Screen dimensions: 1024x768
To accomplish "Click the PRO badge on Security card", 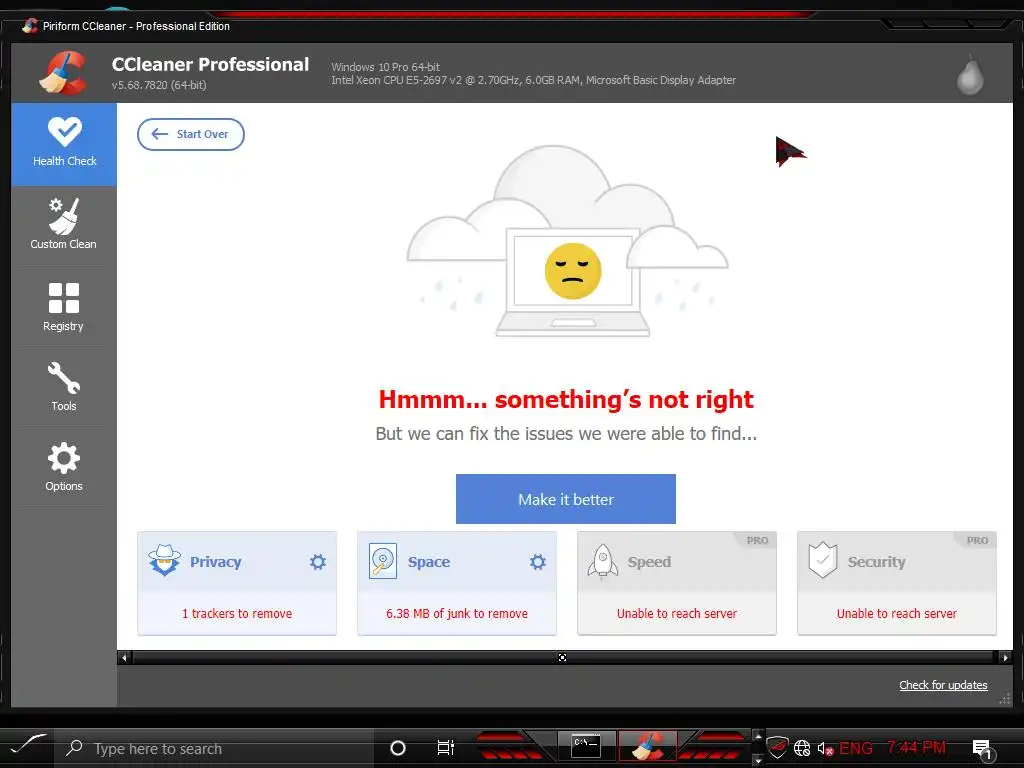I will coord(978,541).
